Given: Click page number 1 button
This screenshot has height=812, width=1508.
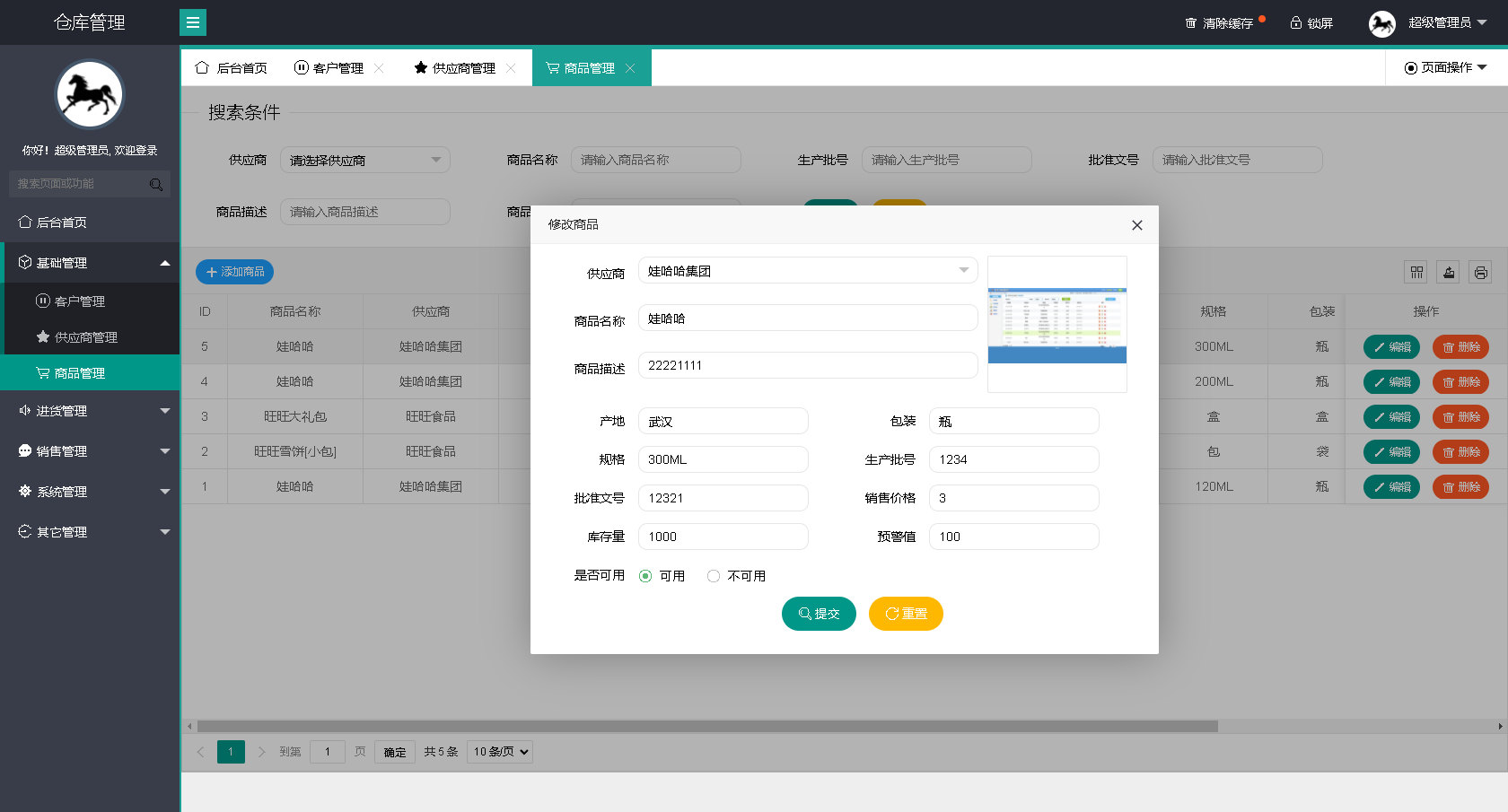Looking at the screenshot, I should click(x=231, y=752).
